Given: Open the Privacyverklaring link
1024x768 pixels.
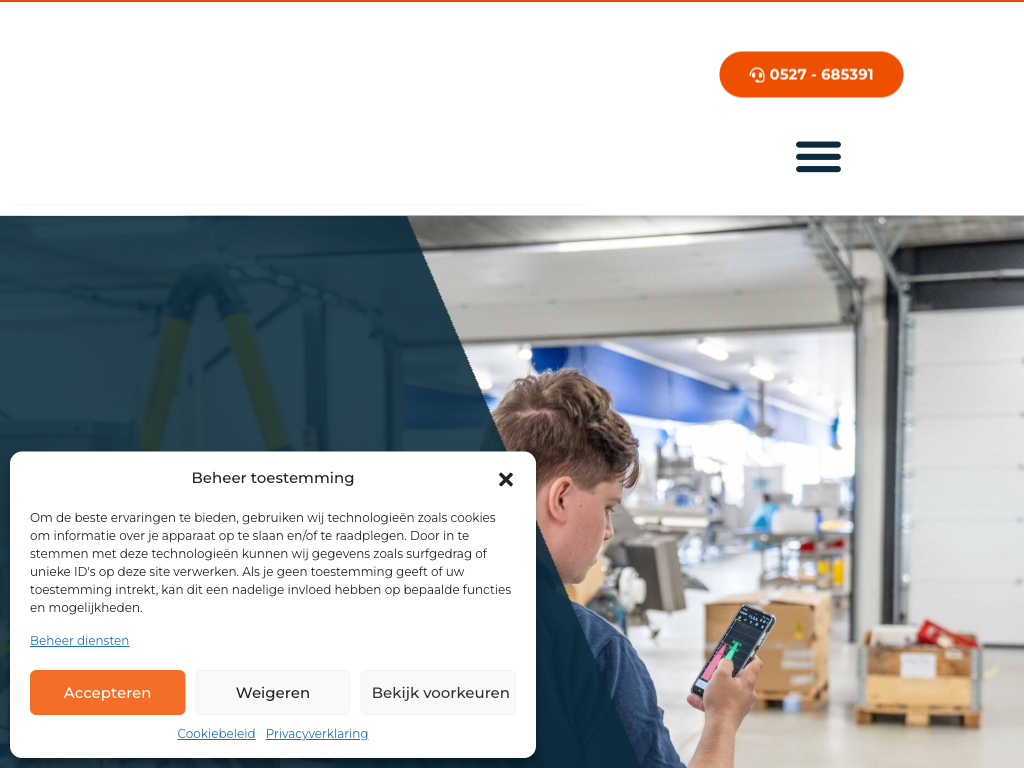Looking at the screenshot, I should (x=317, y=733).
